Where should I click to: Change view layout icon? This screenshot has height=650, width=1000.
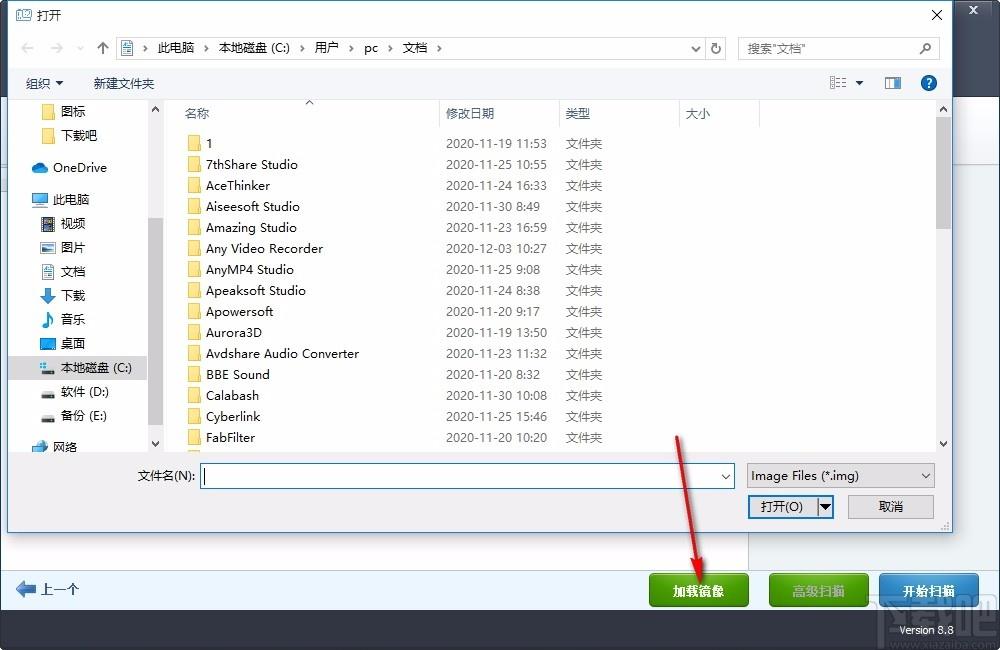(x=838, y=83)
